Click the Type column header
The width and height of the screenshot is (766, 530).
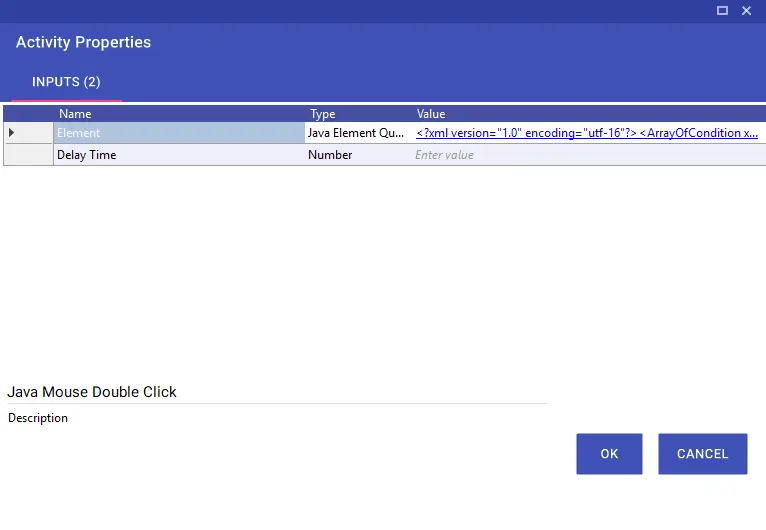click(x=322, y=114)
